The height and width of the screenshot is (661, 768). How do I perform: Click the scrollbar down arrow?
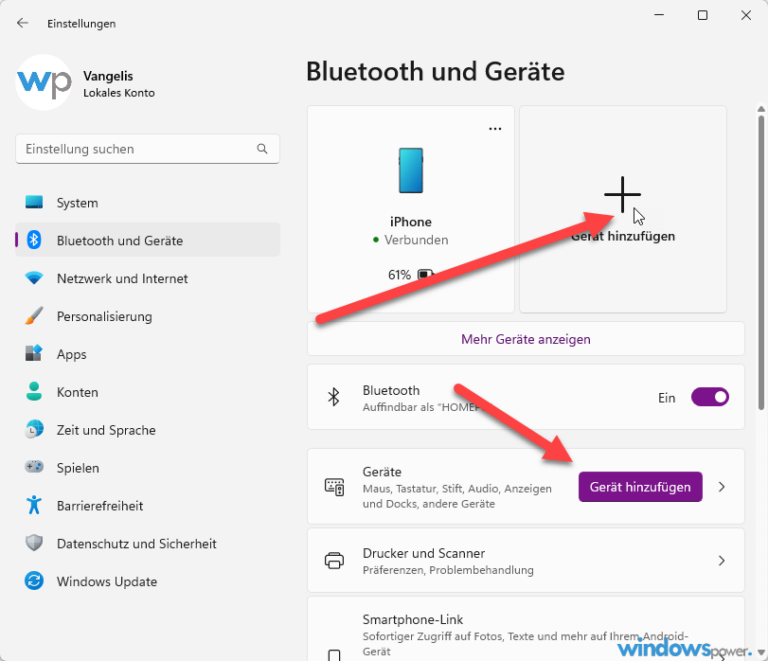[x=761, y=652]
